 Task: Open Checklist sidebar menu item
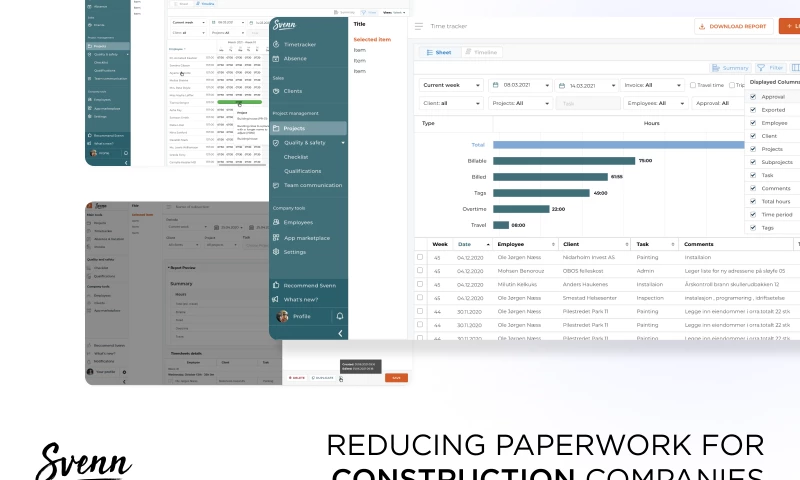[296, 157]
